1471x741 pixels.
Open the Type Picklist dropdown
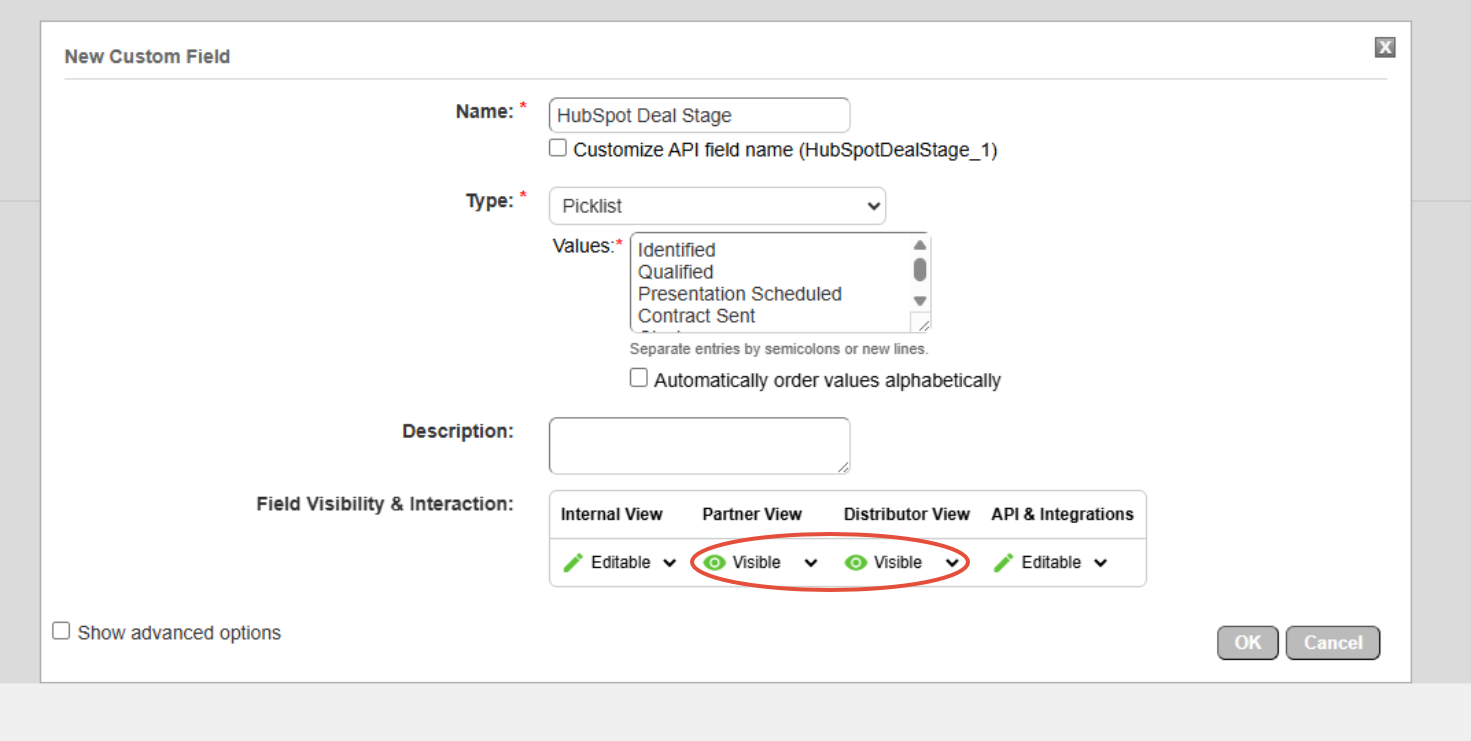(x=717, y=206)
